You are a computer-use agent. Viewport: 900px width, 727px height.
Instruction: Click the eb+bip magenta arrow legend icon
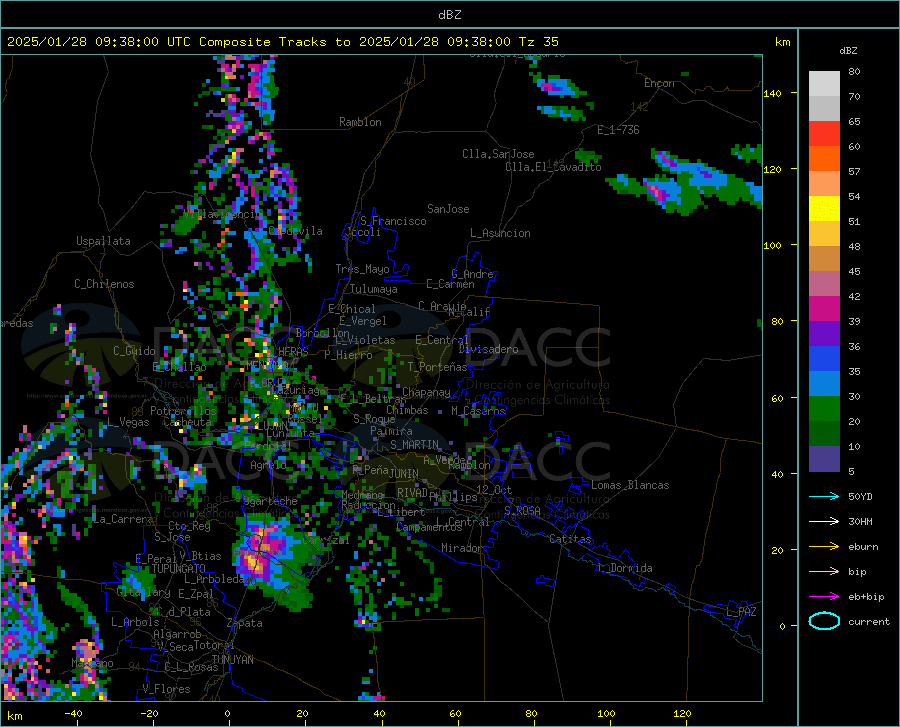(824, 597)
